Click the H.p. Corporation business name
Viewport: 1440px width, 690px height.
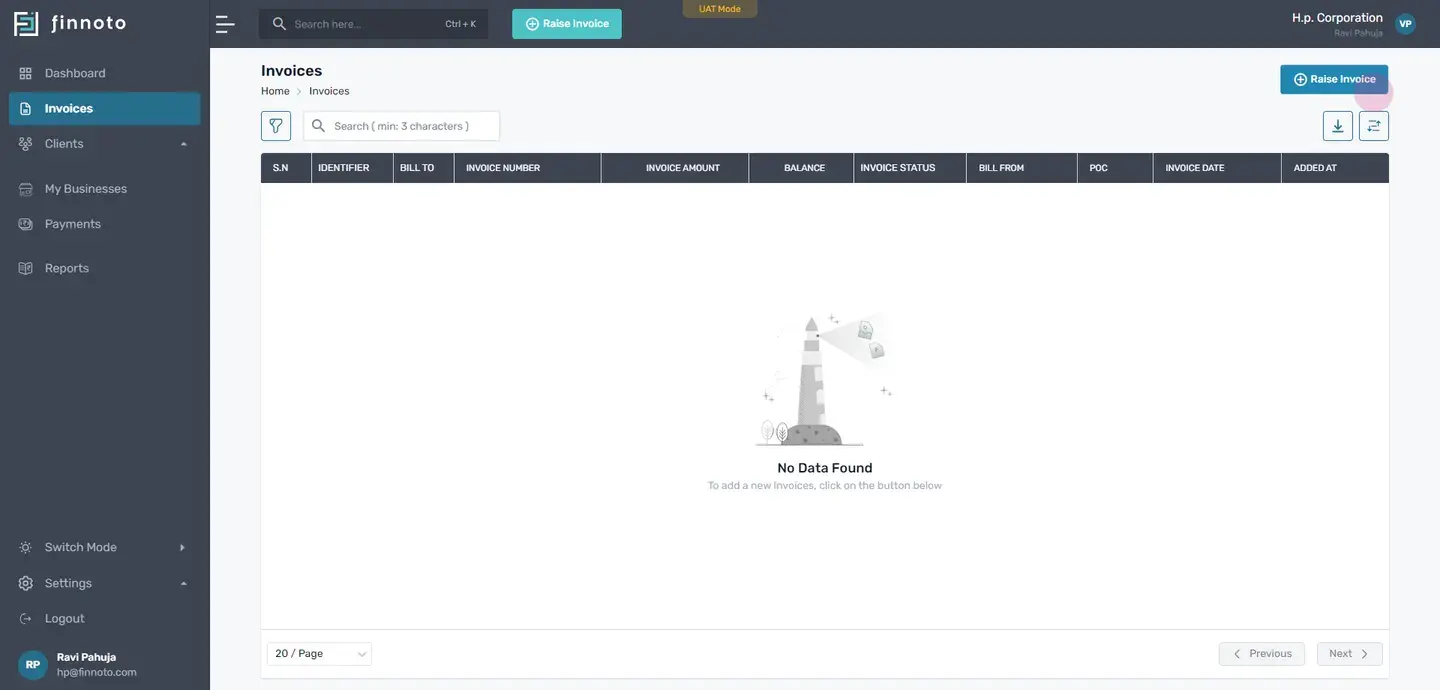(x=1337, y=18)
